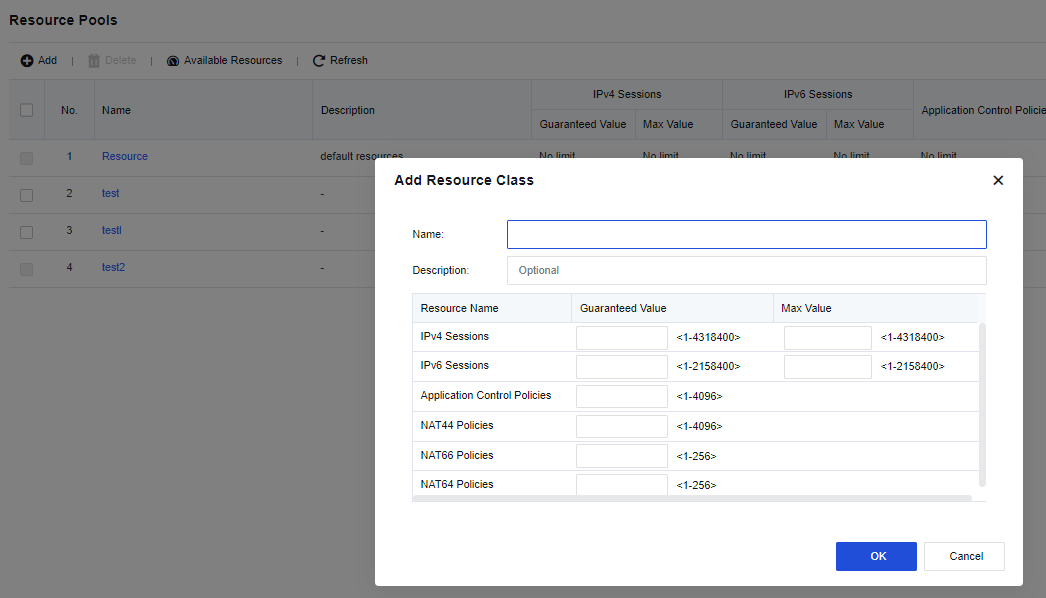Check the box for row test
The width and height of the screenshot is (1046, 598).
(27, 194)
